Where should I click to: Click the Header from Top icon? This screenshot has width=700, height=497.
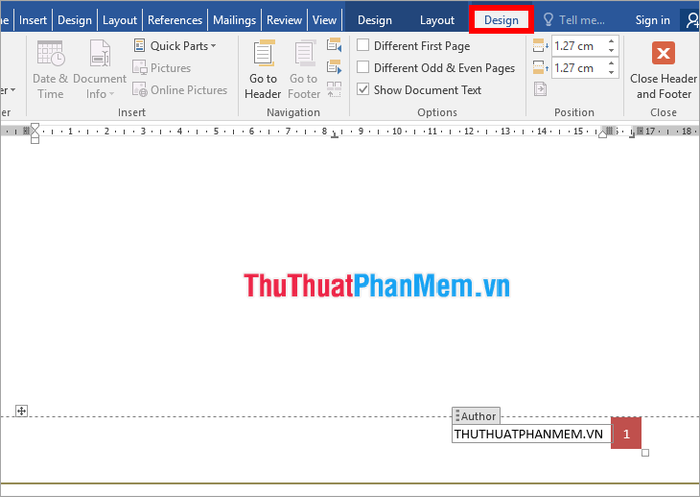point(540,46)
